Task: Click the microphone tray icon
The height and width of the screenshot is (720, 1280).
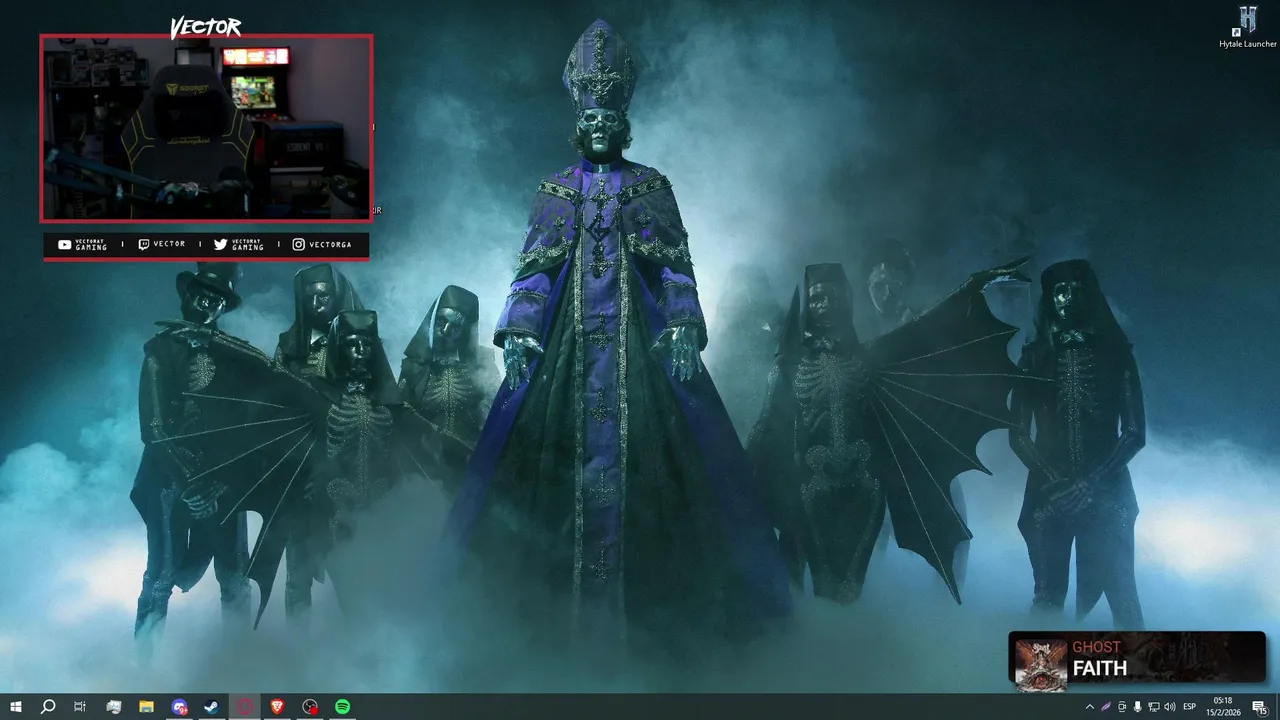Action: pos(1138,707)
